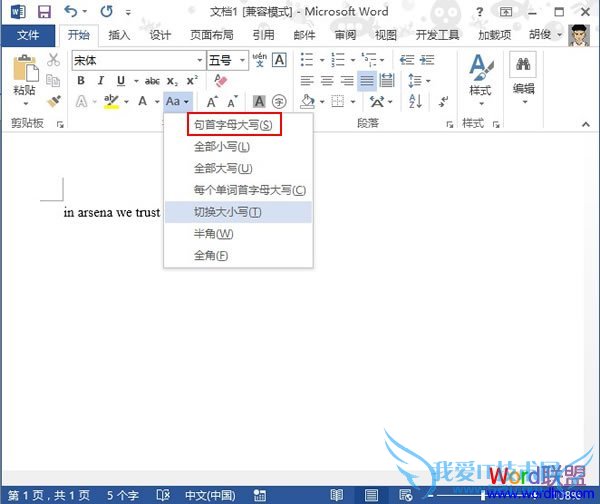Viewport: 600px width, 504px height.
Task: Toggle Superscript formatting
Action: (192, 80)
